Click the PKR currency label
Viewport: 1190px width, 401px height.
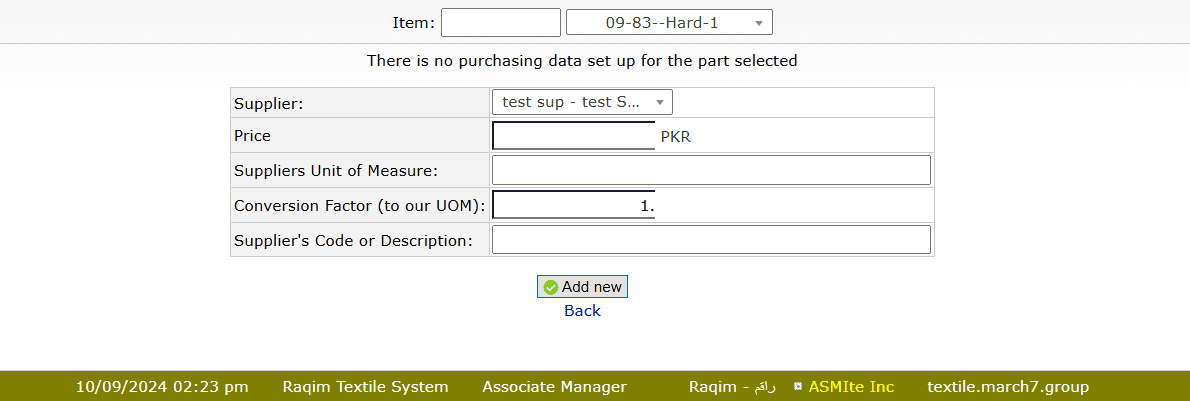[676, 137]
